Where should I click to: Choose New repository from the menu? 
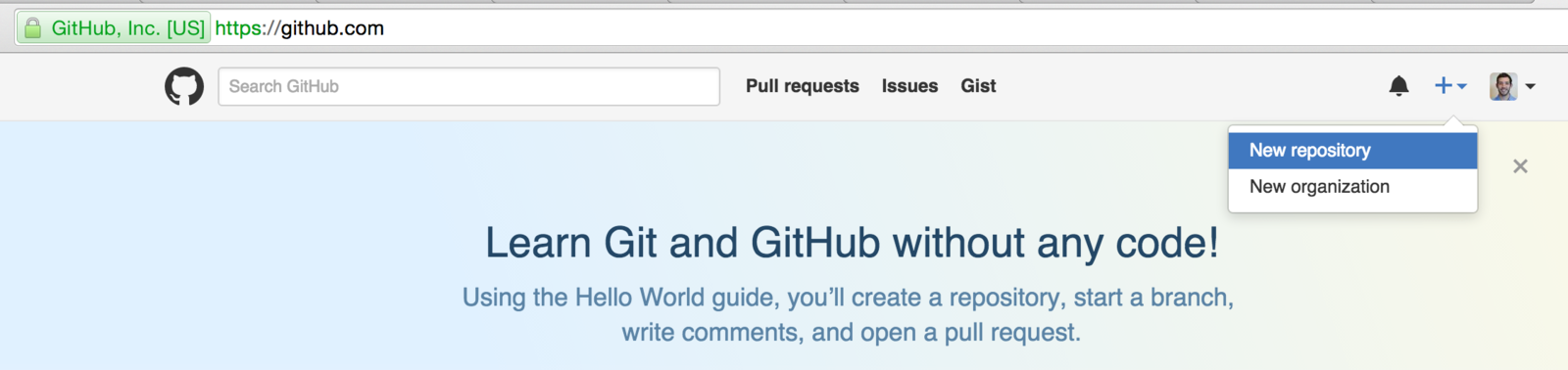click(x=1352, y=151)
